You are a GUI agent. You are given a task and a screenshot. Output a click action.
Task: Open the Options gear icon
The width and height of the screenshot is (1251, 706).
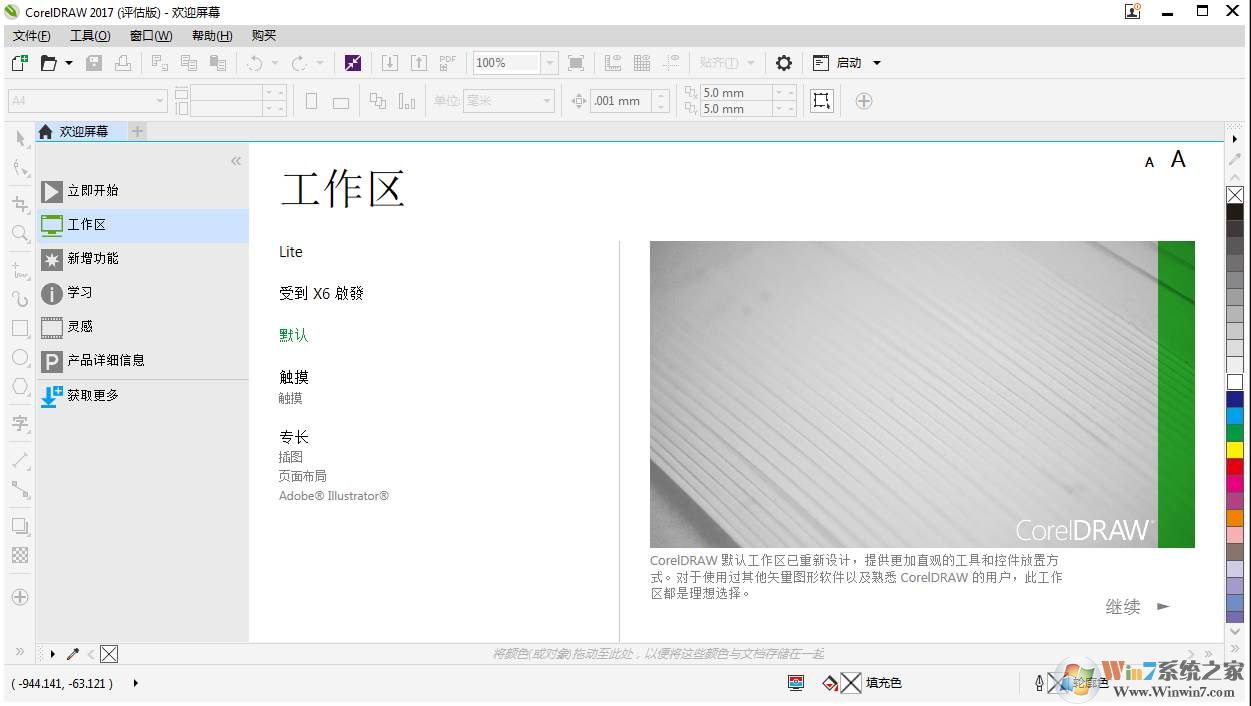pos(784,63)
